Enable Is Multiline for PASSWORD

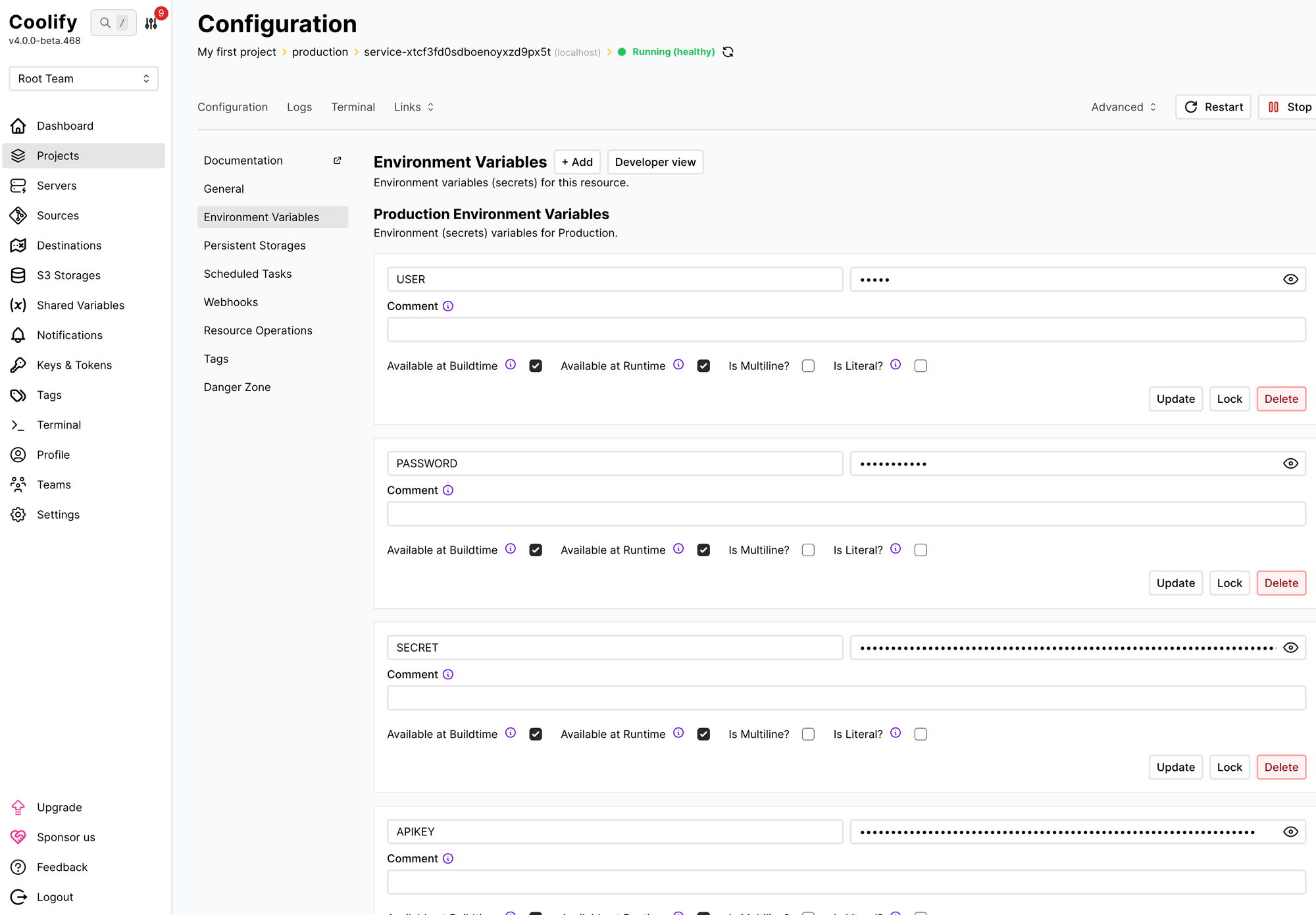click(x=808, y=550)
